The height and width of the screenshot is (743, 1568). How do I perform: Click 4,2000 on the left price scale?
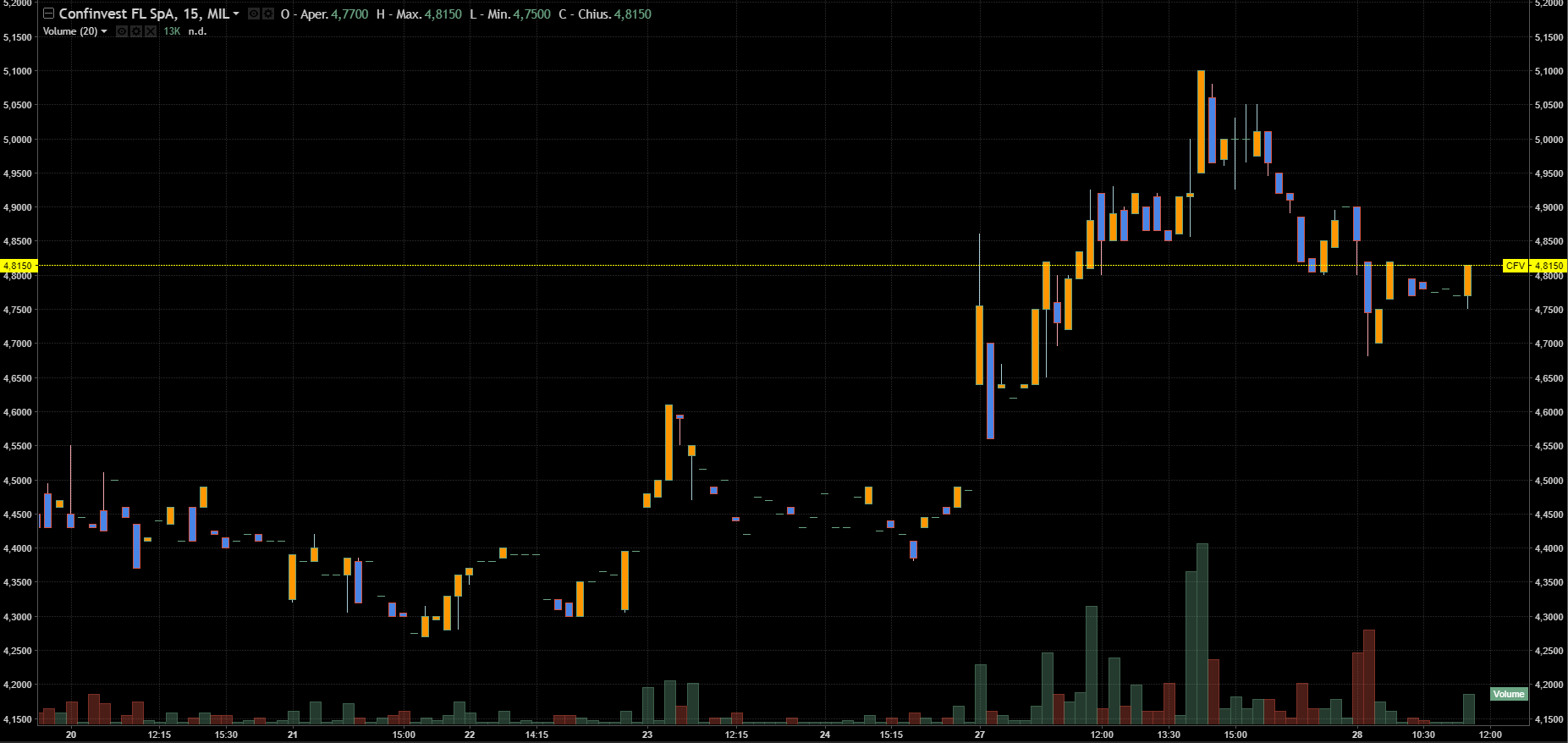pos(18,685)
